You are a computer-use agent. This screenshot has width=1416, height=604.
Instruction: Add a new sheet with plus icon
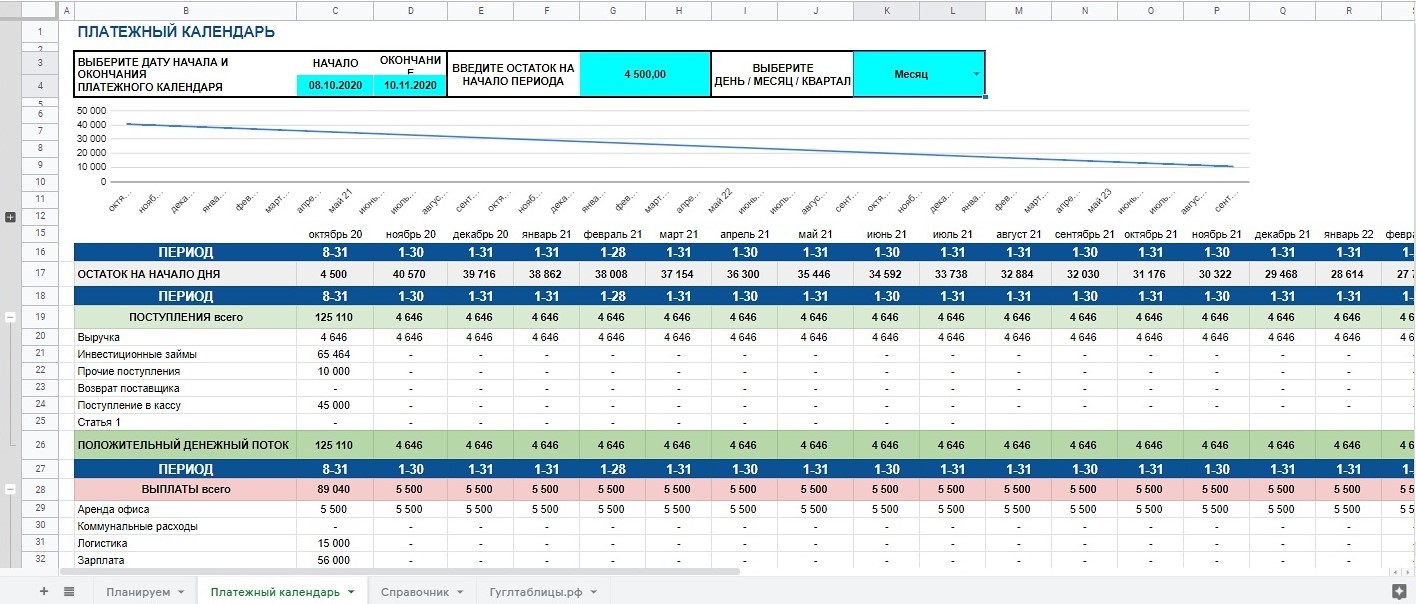coord(43,592)
